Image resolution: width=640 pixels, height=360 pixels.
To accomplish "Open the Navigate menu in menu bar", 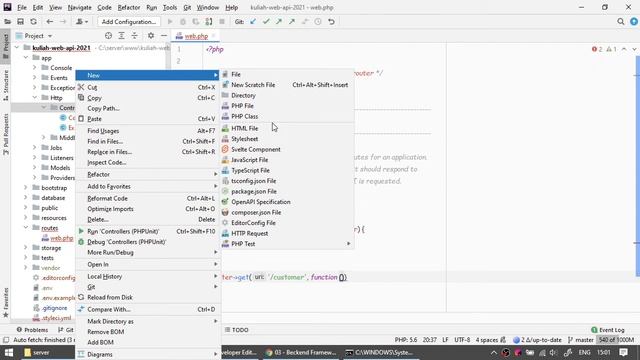I will (80, 7).
